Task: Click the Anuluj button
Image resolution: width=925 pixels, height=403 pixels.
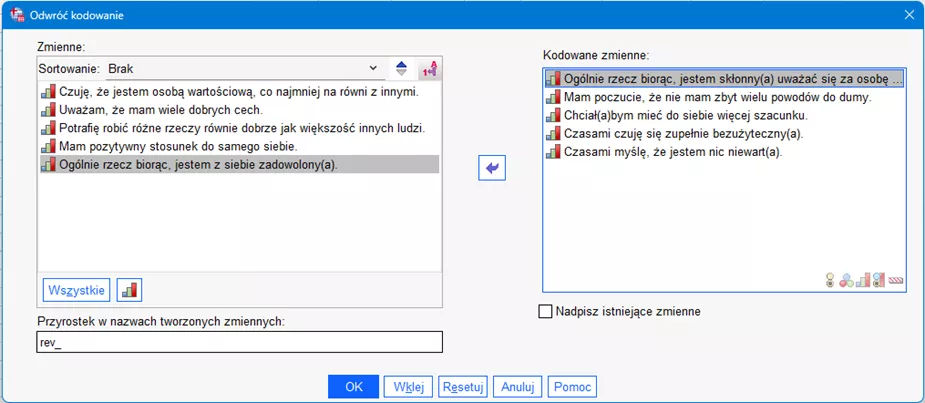Action: coord(518,387)
